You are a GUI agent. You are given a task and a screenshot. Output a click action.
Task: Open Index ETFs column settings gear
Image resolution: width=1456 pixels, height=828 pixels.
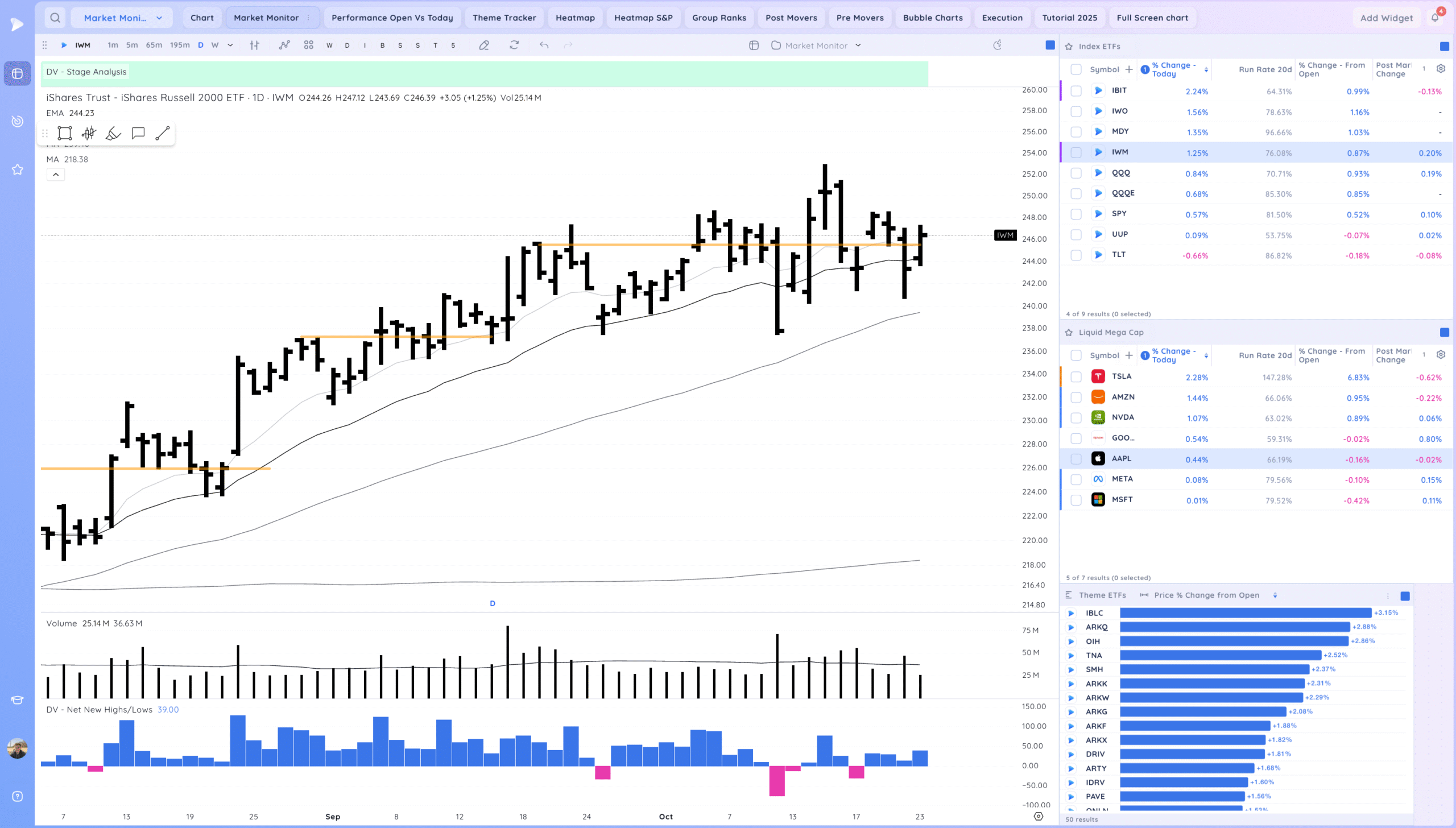pos(1441,69)
